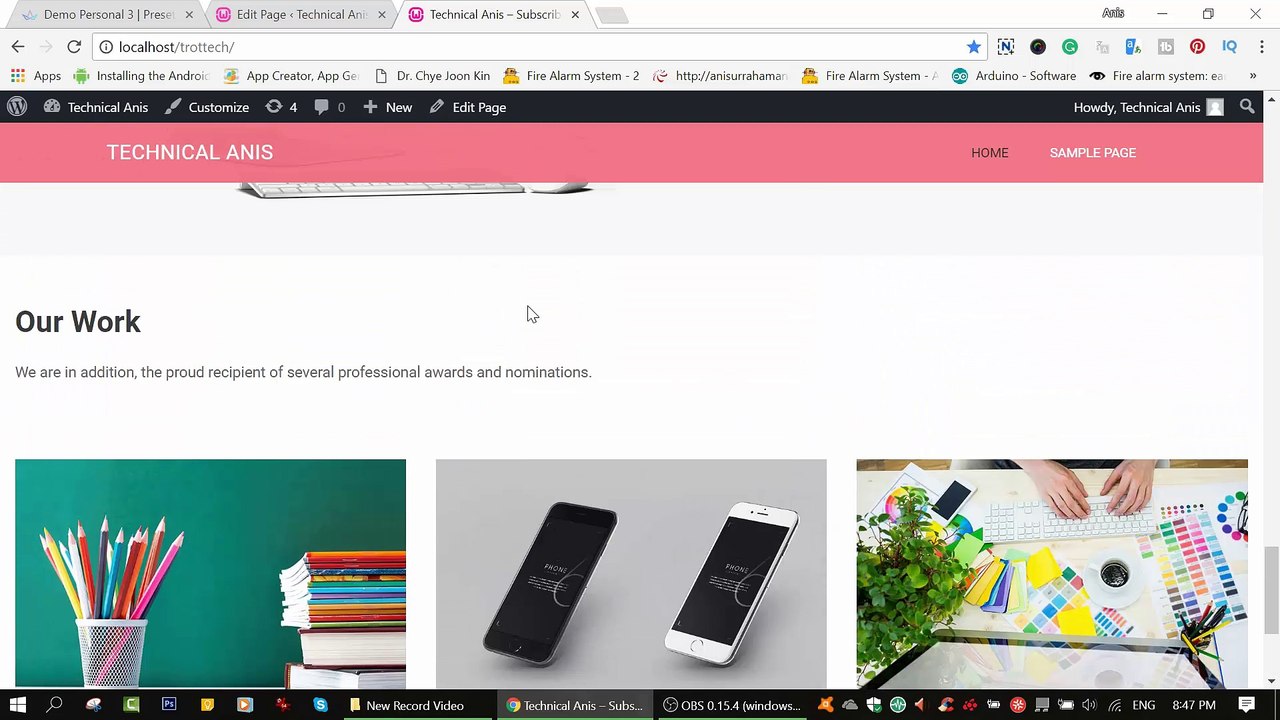Open Photoshop from the taskbar

169,705
